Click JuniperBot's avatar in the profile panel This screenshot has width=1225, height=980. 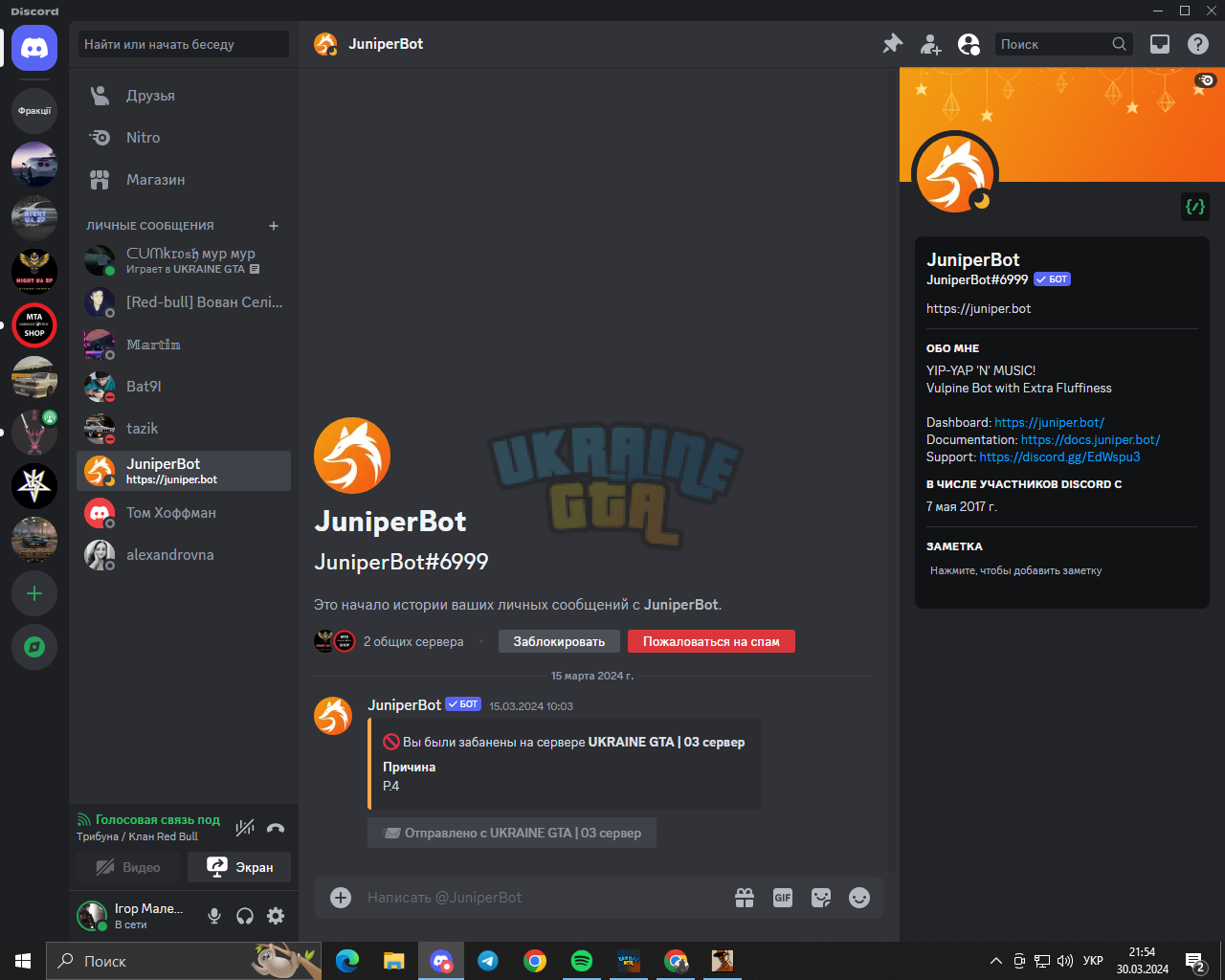(x=956, y=173)
